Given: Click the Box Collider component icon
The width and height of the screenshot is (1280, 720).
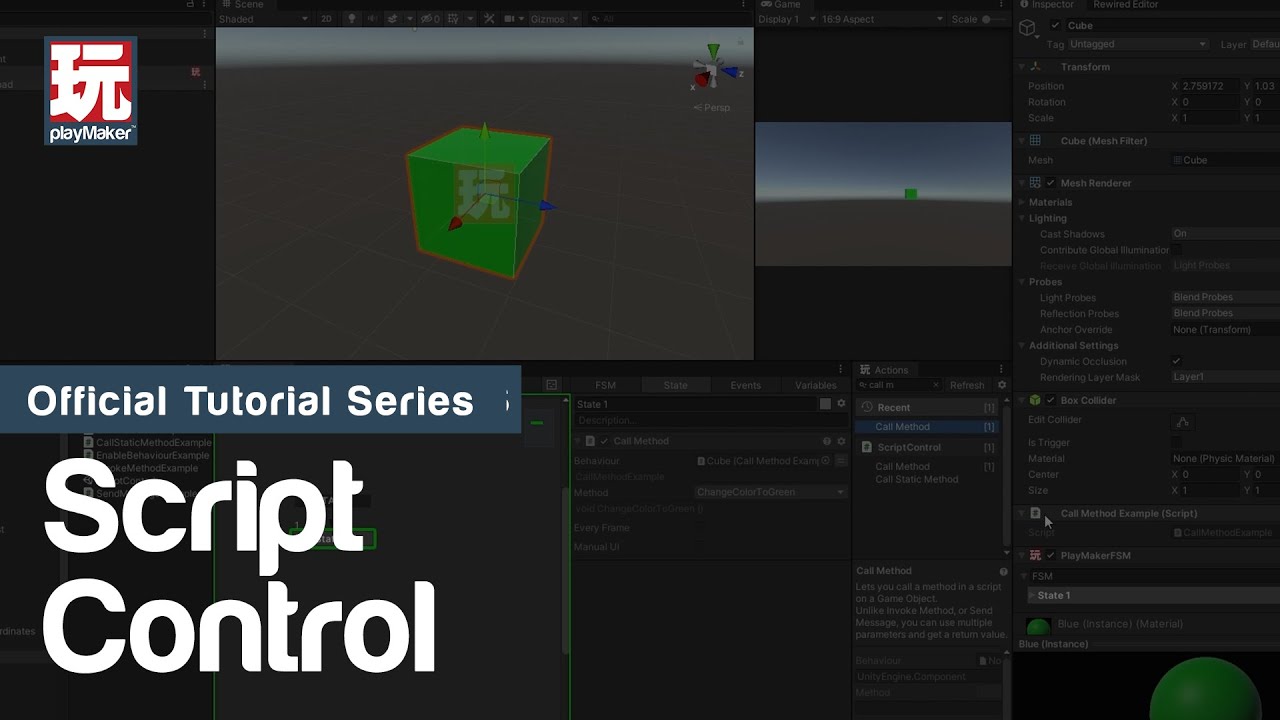Looking at the screenshot, I should 1036,400.
